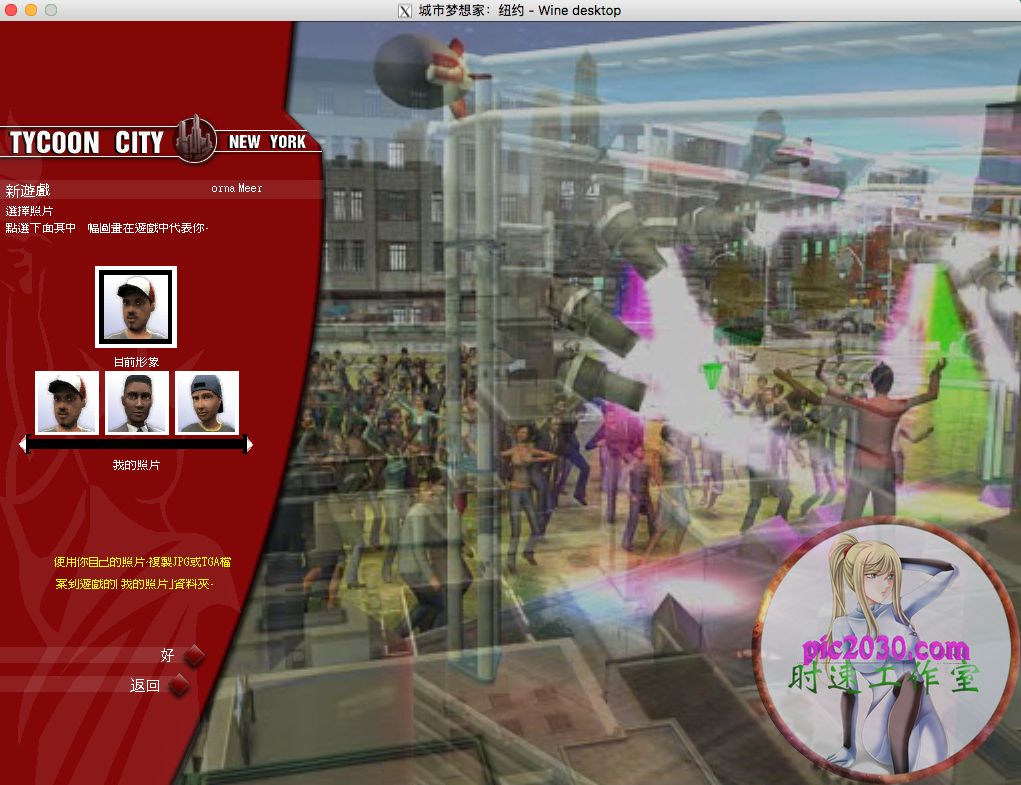Close the Wine desktop window
Screen dimensions: 1021x785
tap(10, 10)
